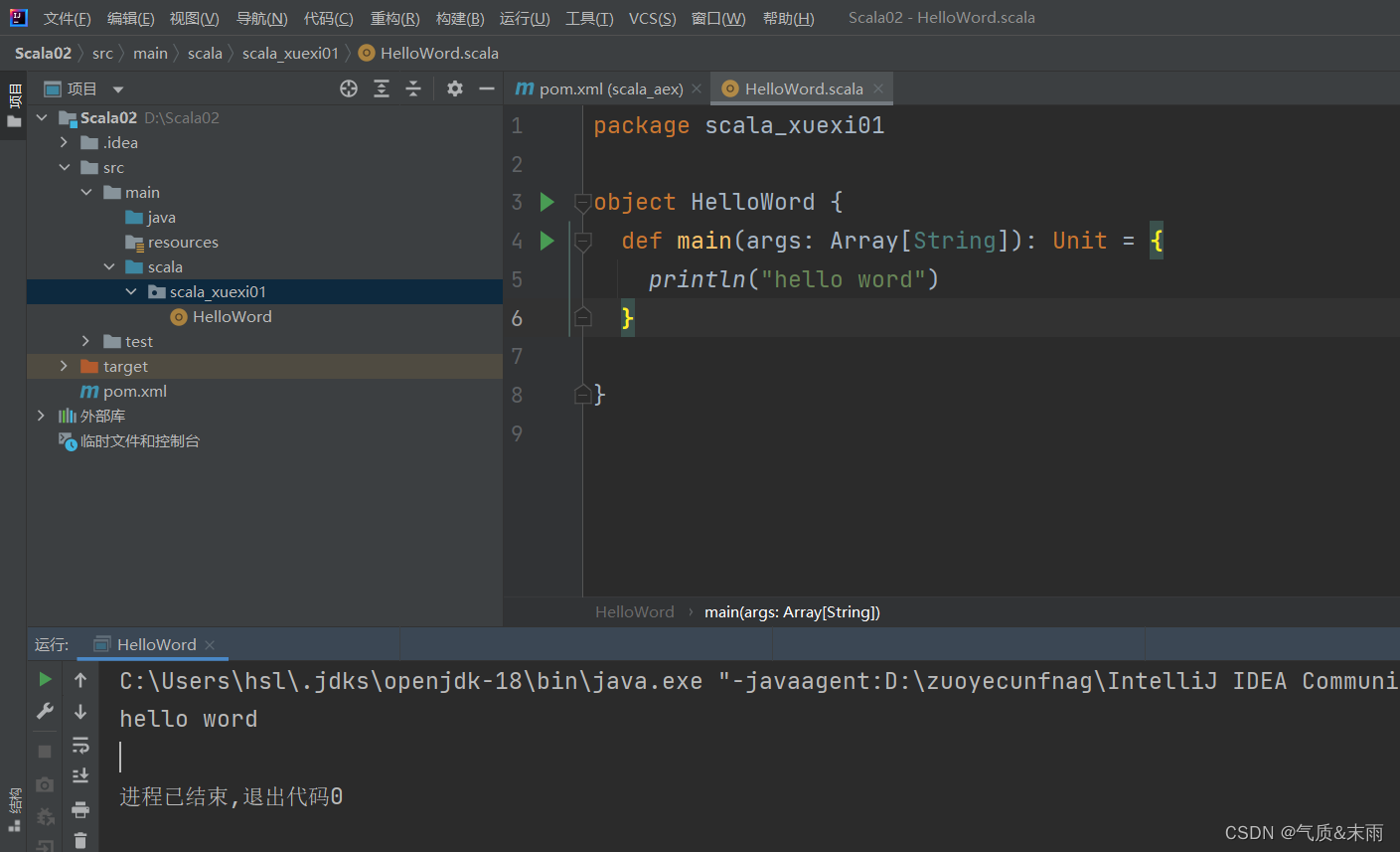Click the locate/select opened file target icon
This screenshot has width=1400, height=852.
pos(349,88)
